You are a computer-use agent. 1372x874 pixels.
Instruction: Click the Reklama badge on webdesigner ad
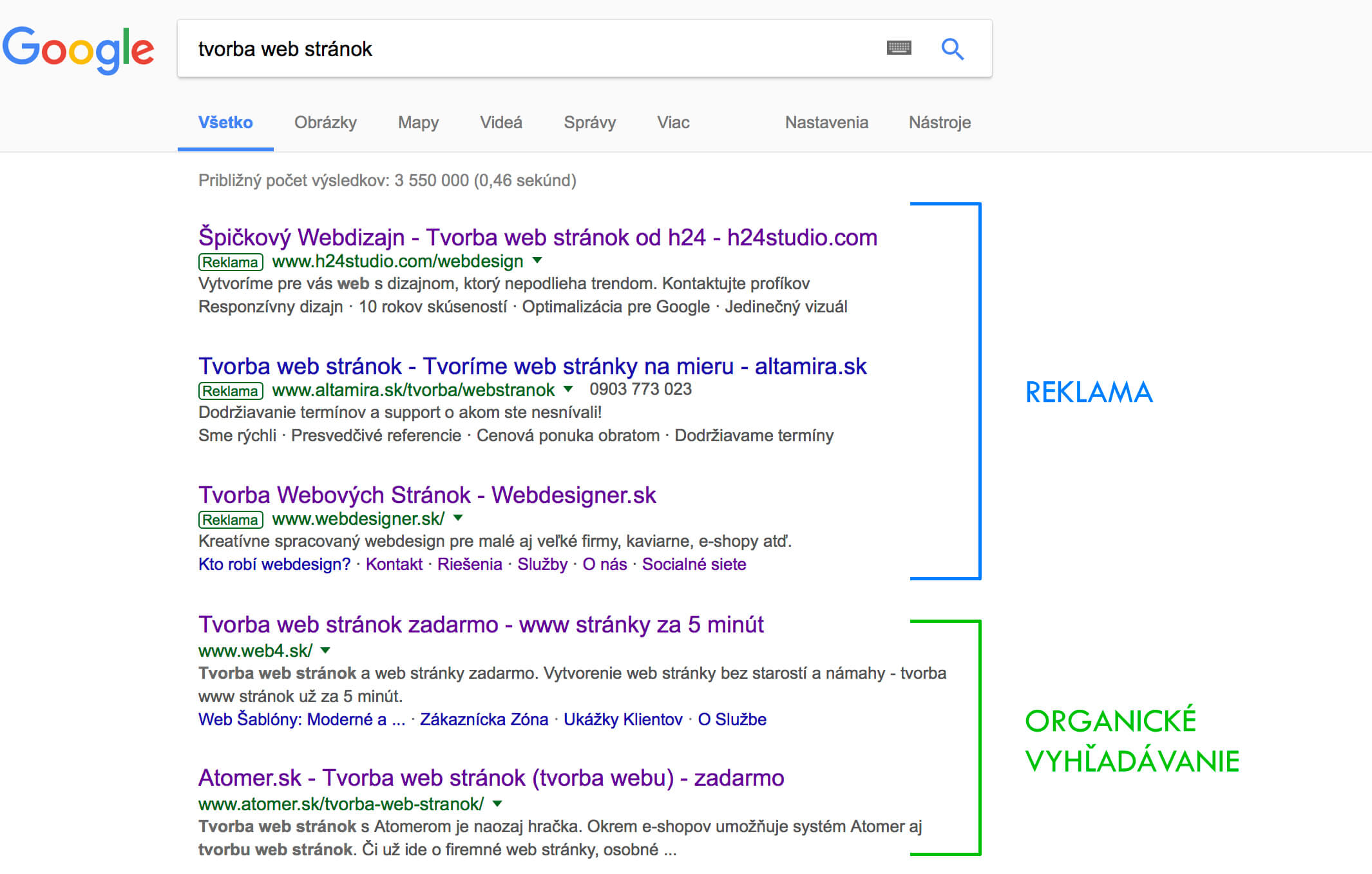(231, 520)
